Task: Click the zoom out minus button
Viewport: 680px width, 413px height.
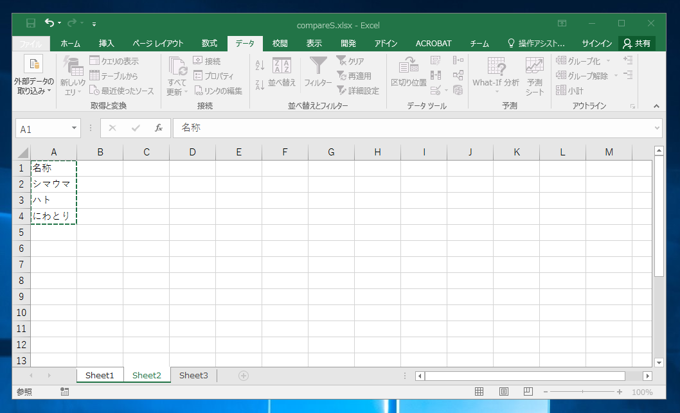Action: pyautogui.click(x=546, y=392)
